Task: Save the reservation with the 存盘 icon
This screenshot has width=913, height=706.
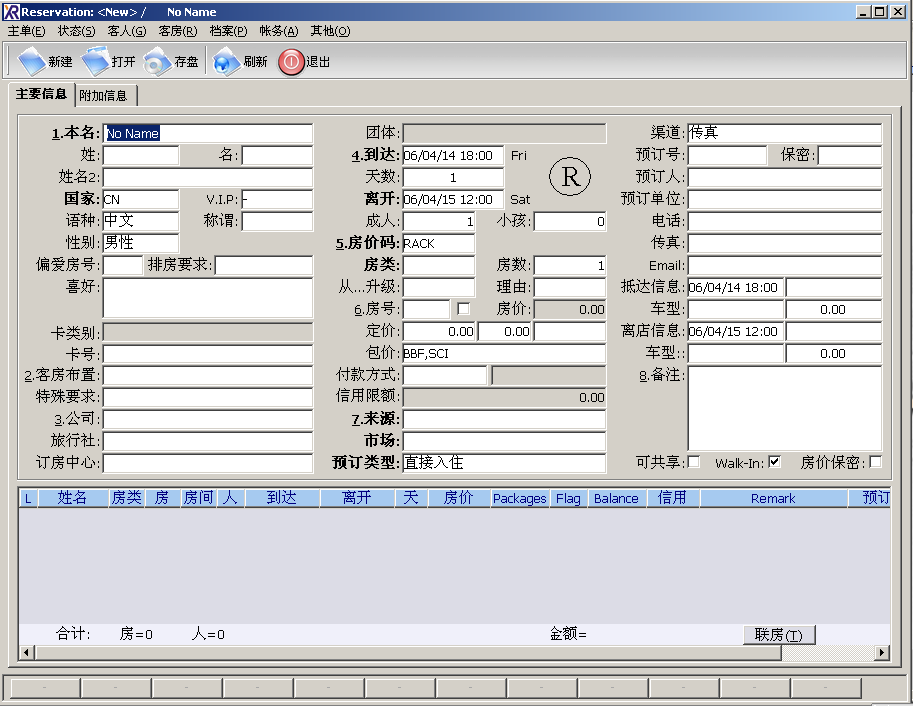Action: click(158, 62)
